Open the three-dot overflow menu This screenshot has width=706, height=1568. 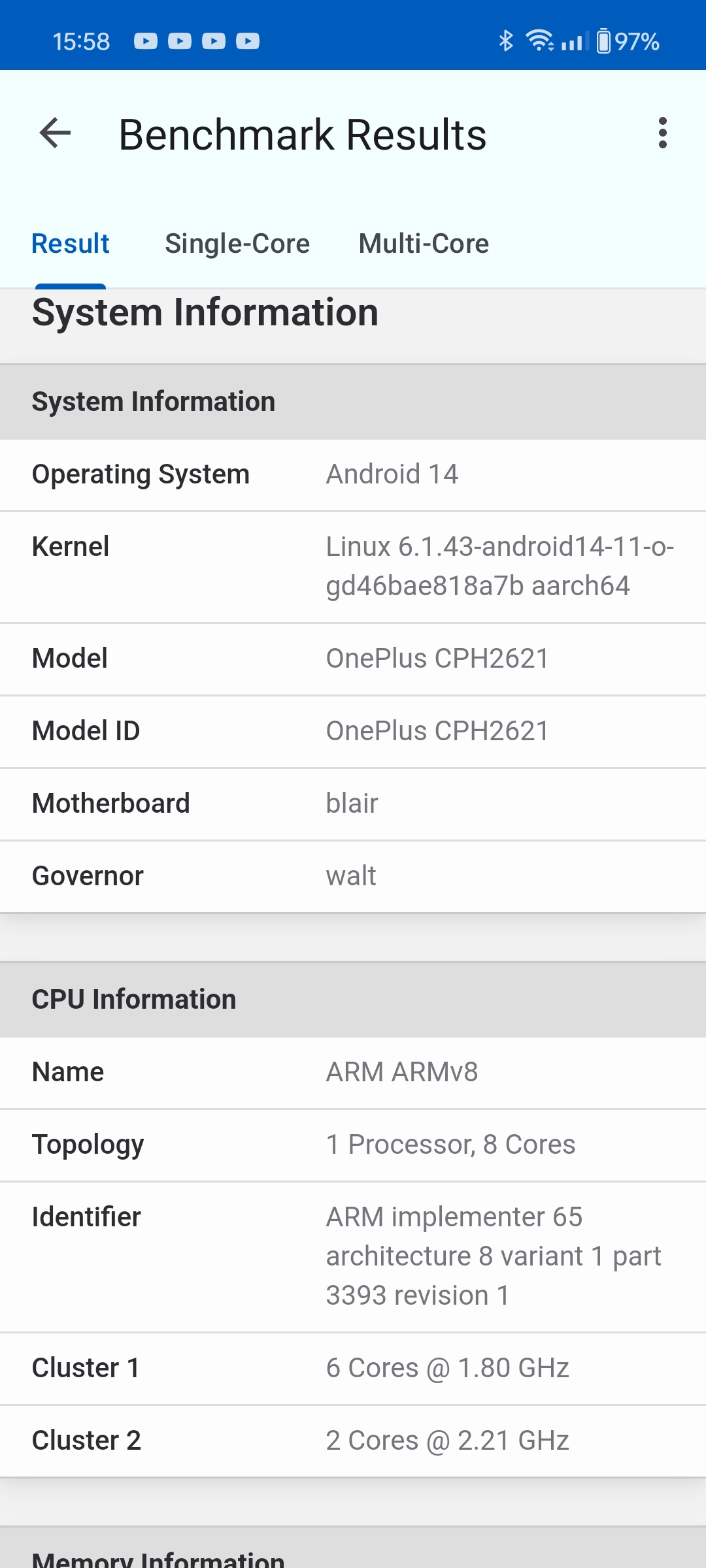pyautogui.click(x=662, y=133)
